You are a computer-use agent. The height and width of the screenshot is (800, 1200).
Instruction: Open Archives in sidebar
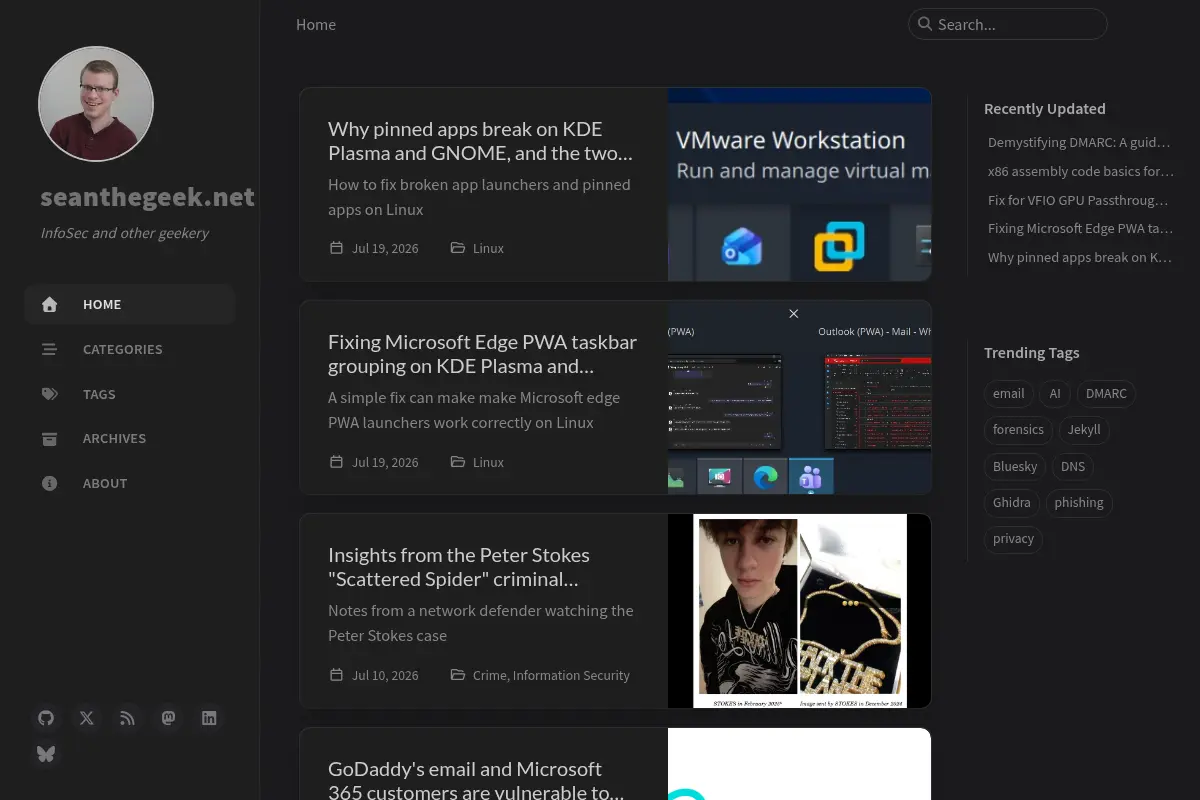(130, 438)
